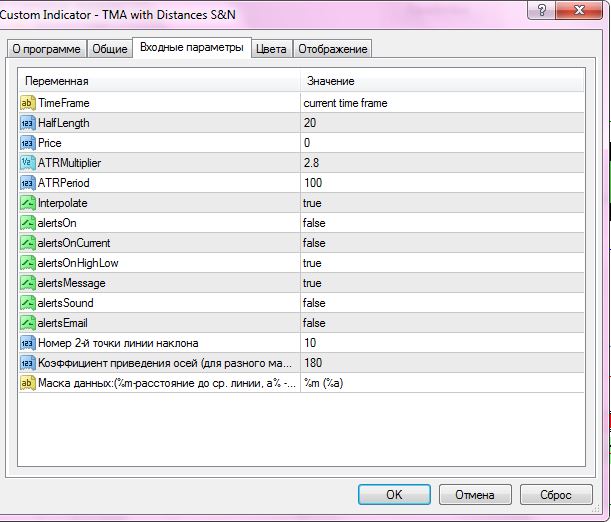Click the integer icon beside Коэффициент приведения осей
Screen dimensions: 611x522
(x=27, y=363)
